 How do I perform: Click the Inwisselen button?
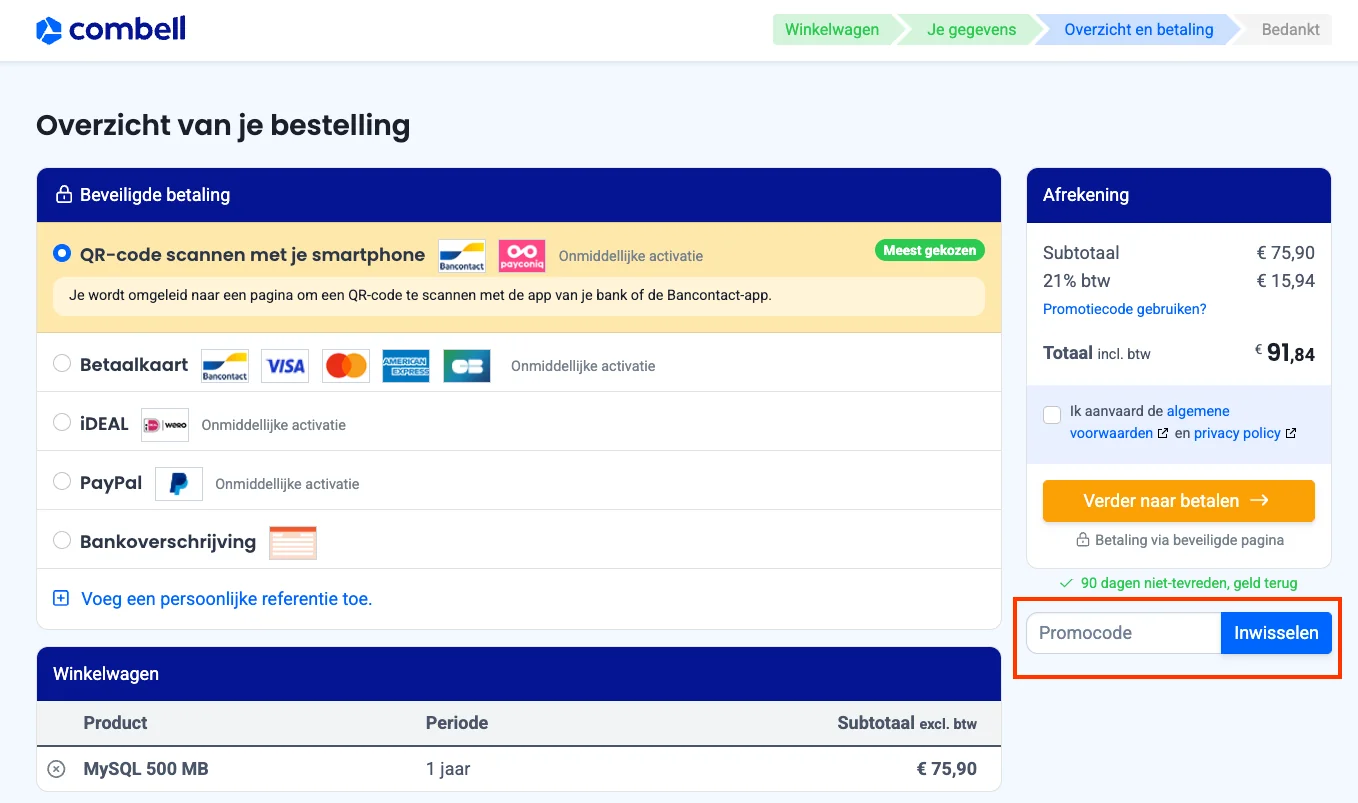coord(1276,632)
